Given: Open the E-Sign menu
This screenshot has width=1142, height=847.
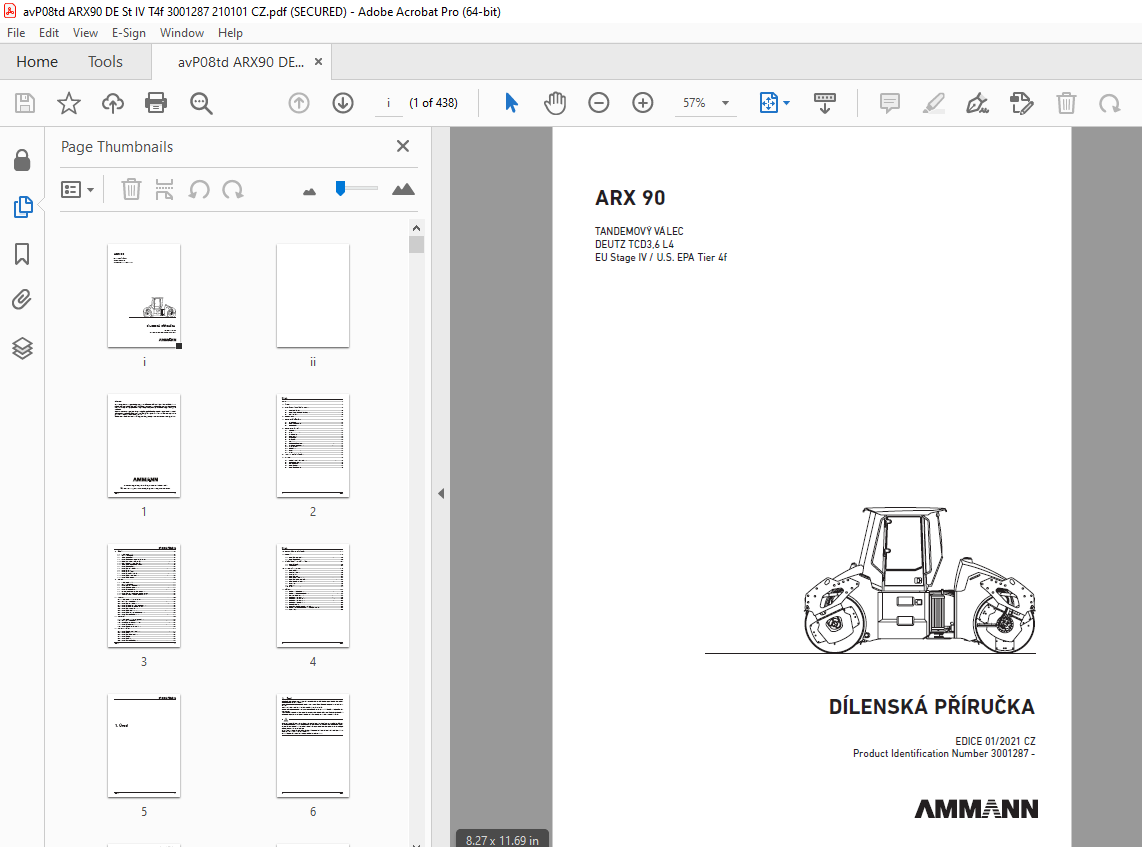Looking at the screenshot, I should click(128, 33).
